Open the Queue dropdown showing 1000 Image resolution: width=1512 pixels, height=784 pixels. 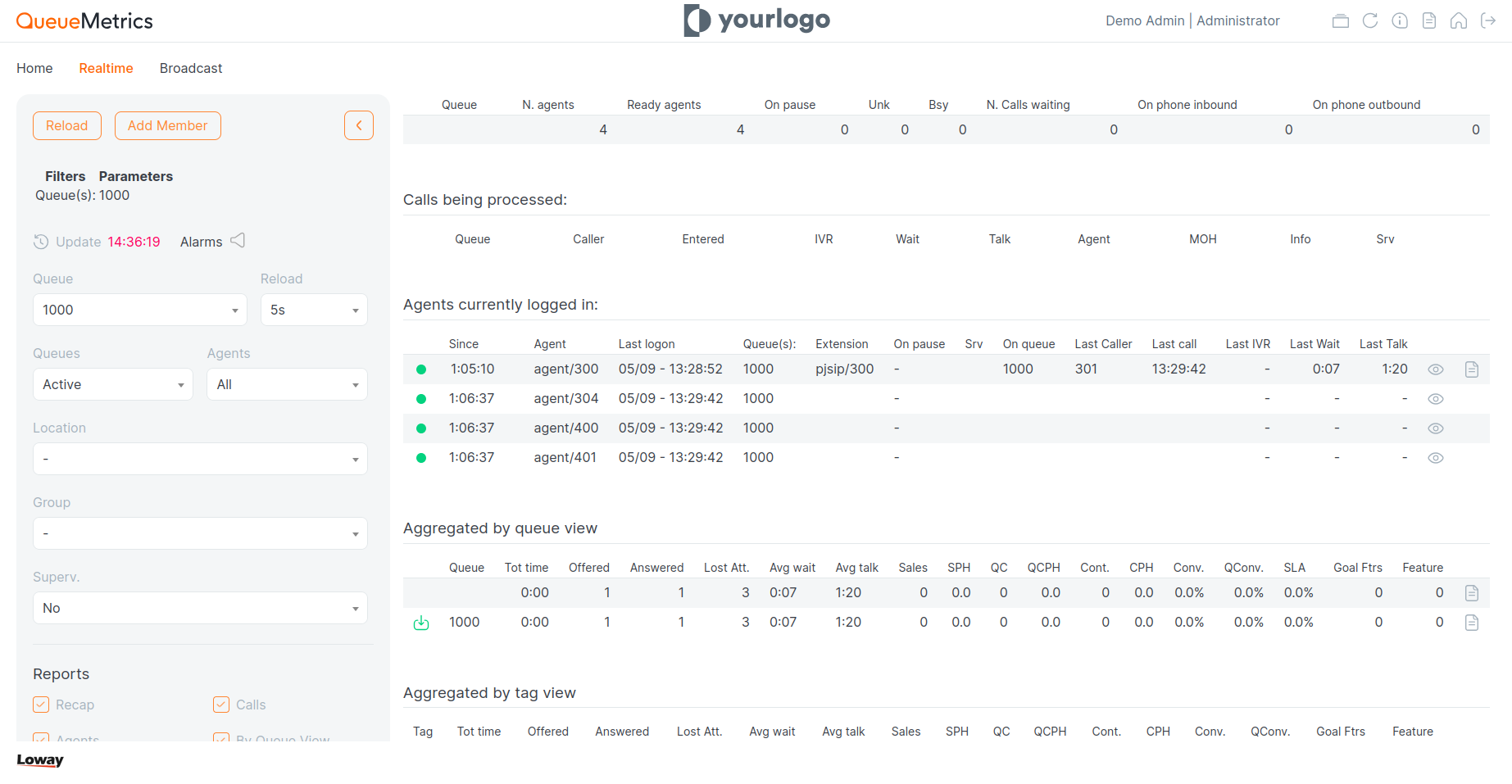[x=139, y=310]
